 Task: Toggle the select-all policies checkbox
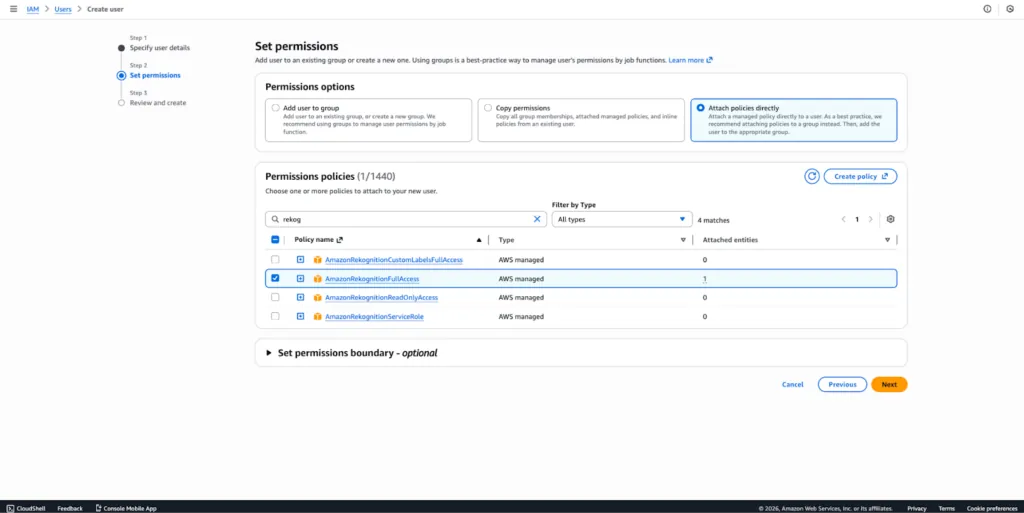point(275,240)
